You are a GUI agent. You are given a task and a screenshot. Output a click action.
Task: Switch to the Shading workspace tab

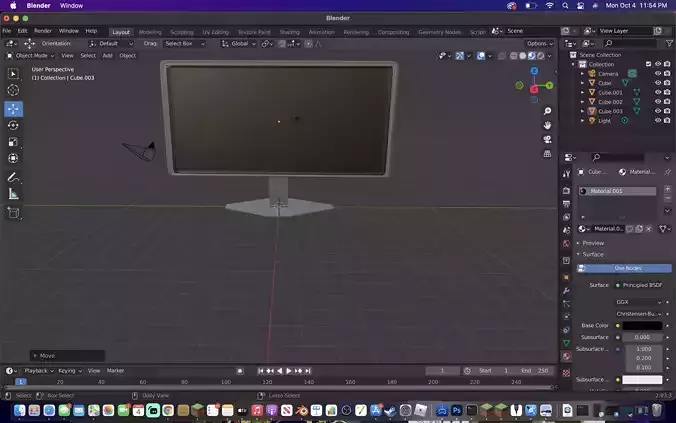click(289, 32)
